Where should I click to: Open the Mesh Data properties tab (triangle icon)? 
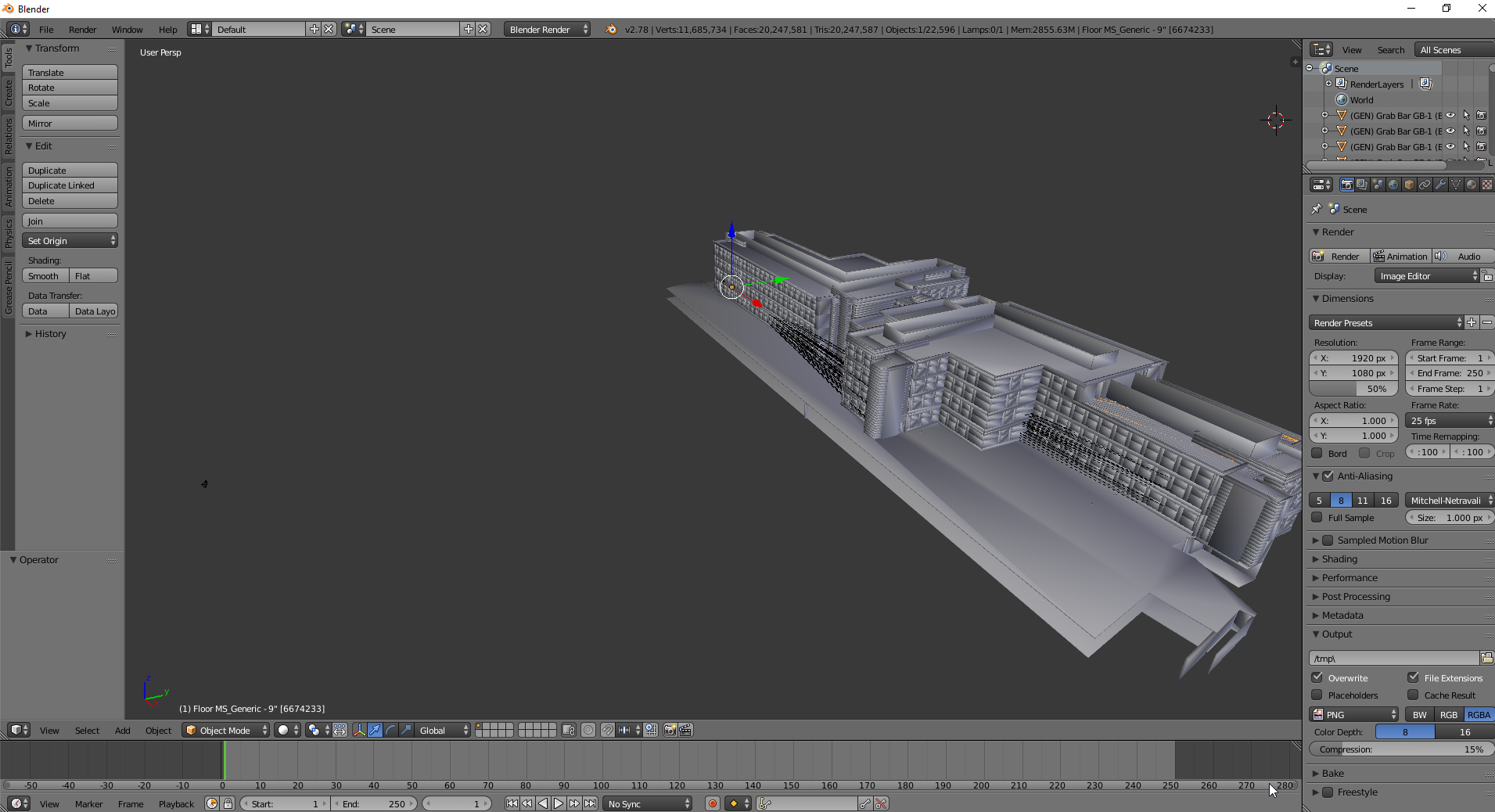point(1456,185)
